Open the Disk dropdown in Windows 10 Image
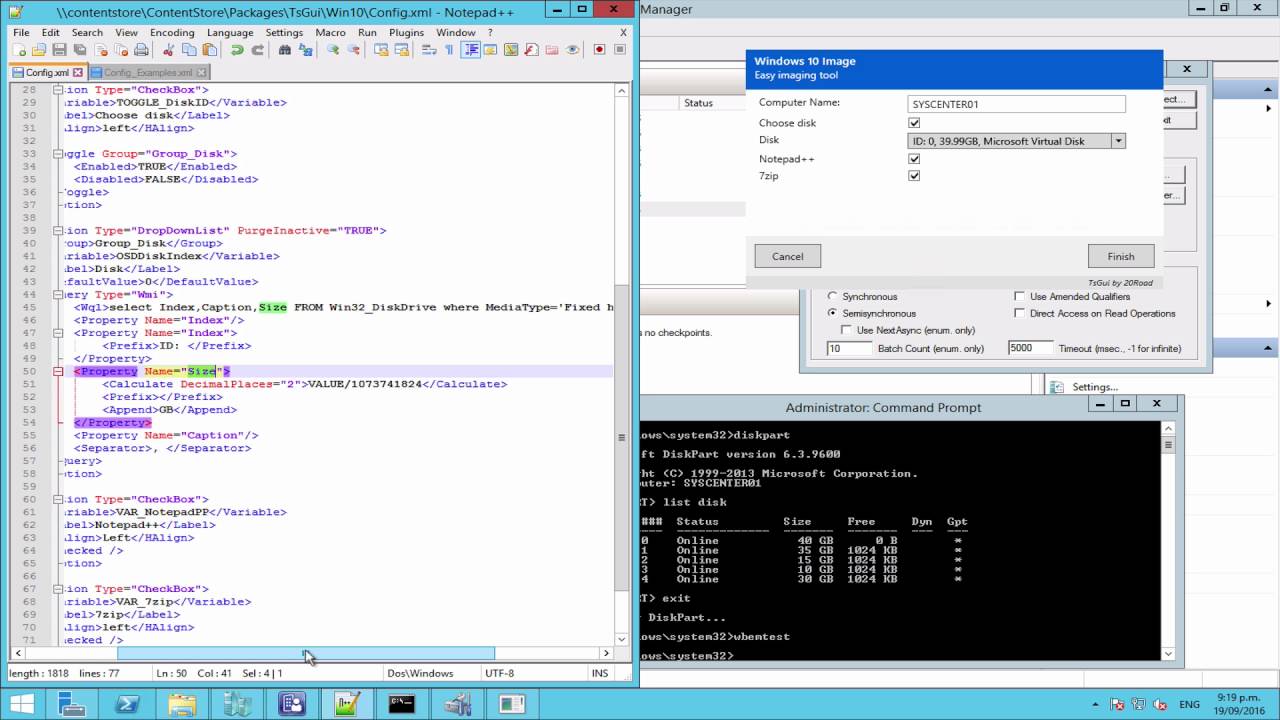The image size is (1280, 720). pyautogui.click(x=1118, y=141)
